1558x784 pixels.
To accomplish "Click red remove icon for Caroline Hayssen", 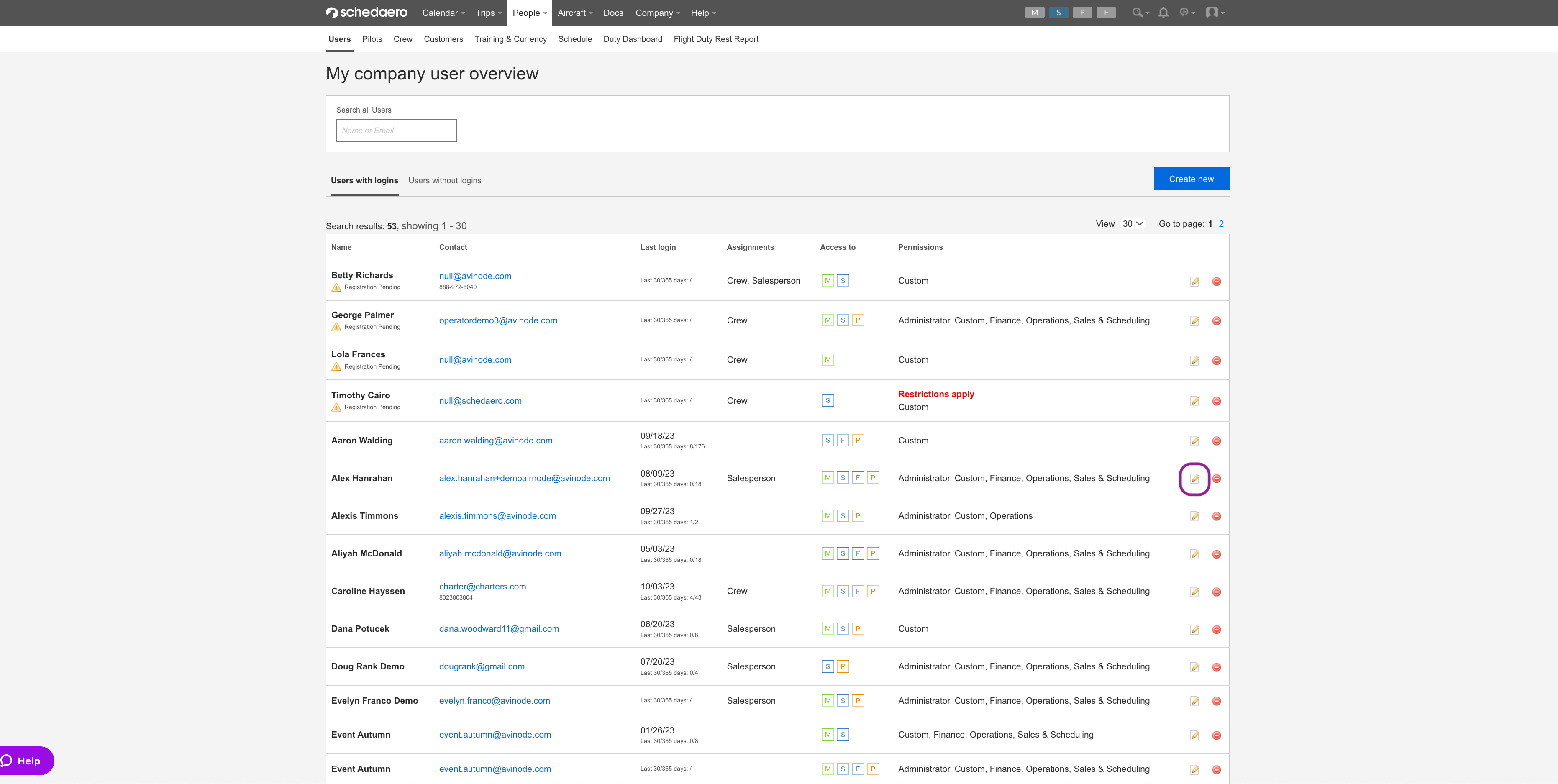I will [1216, 592].
